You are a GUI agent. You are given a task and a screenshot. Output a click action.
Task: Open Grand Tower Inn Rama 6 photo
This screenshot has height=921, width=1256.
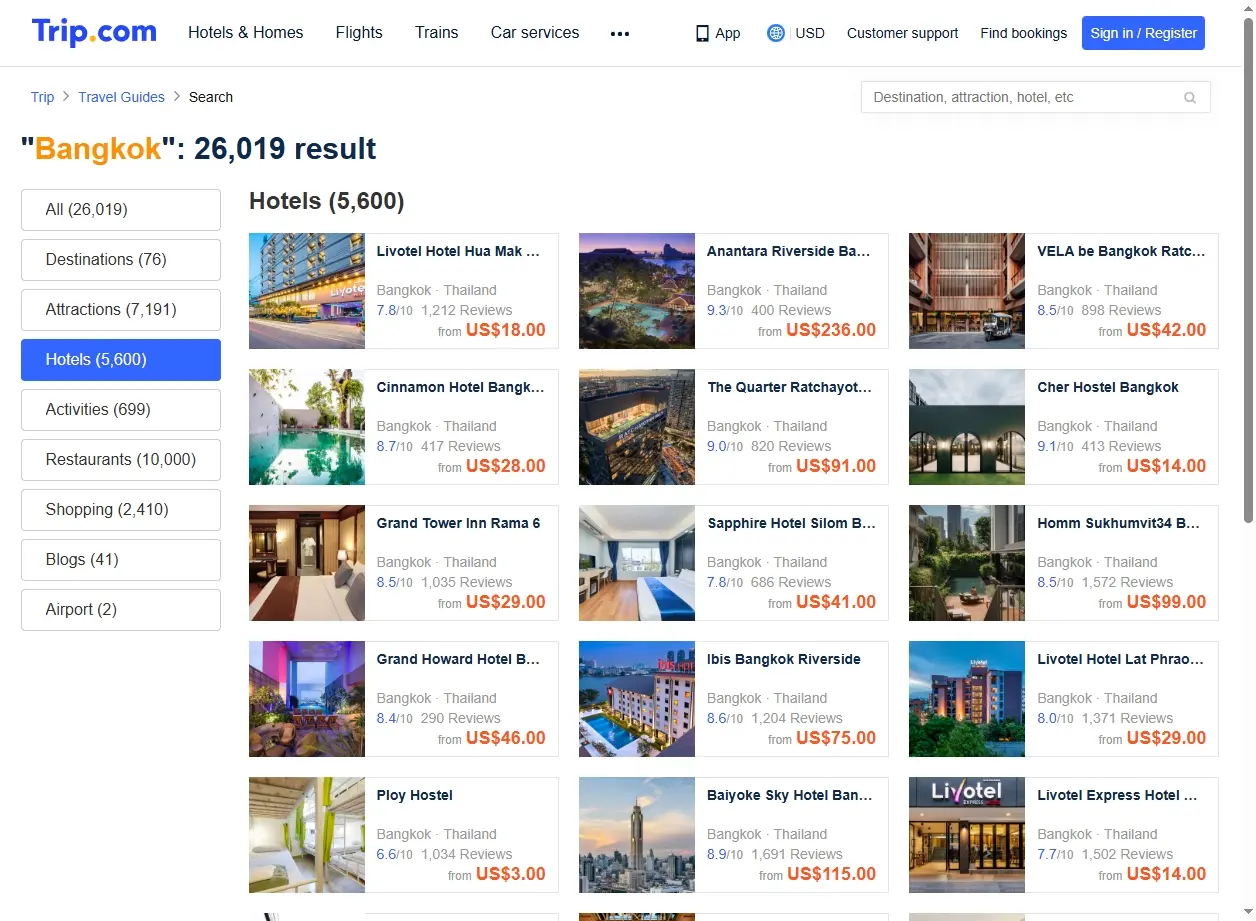coord(307,563)
